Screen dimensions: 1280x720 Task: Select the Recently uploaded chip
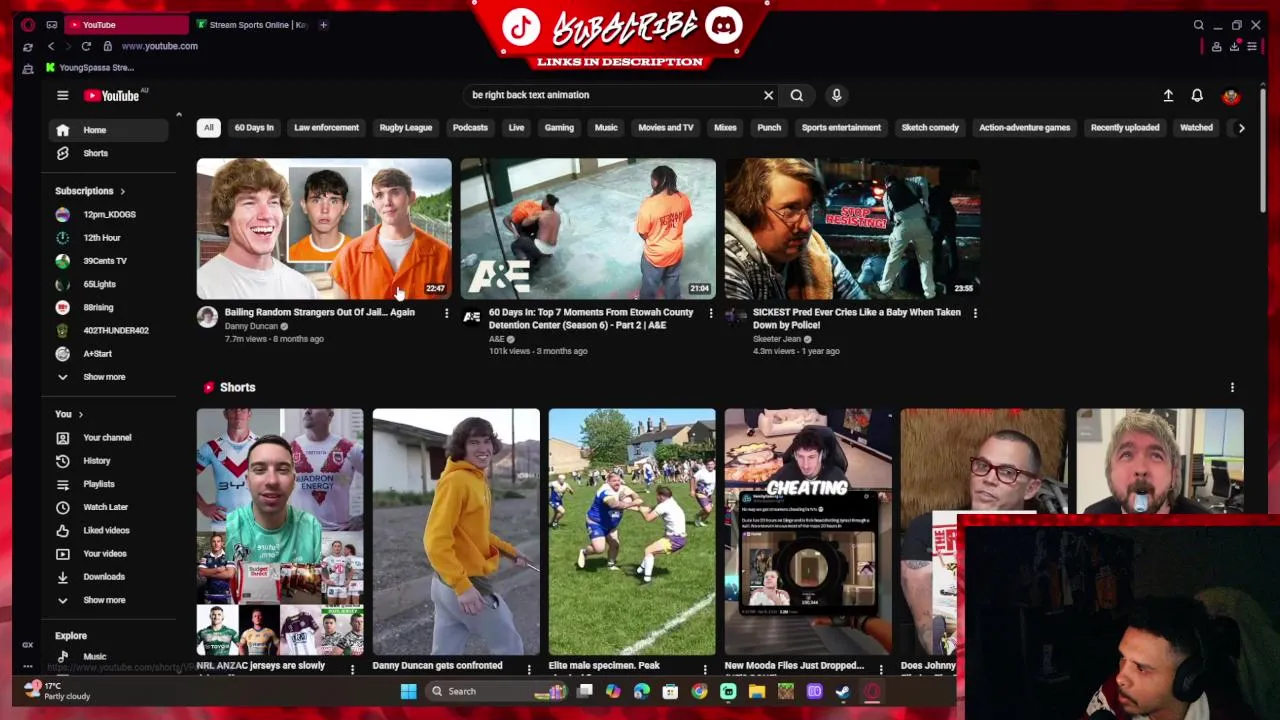(1125, 128)
